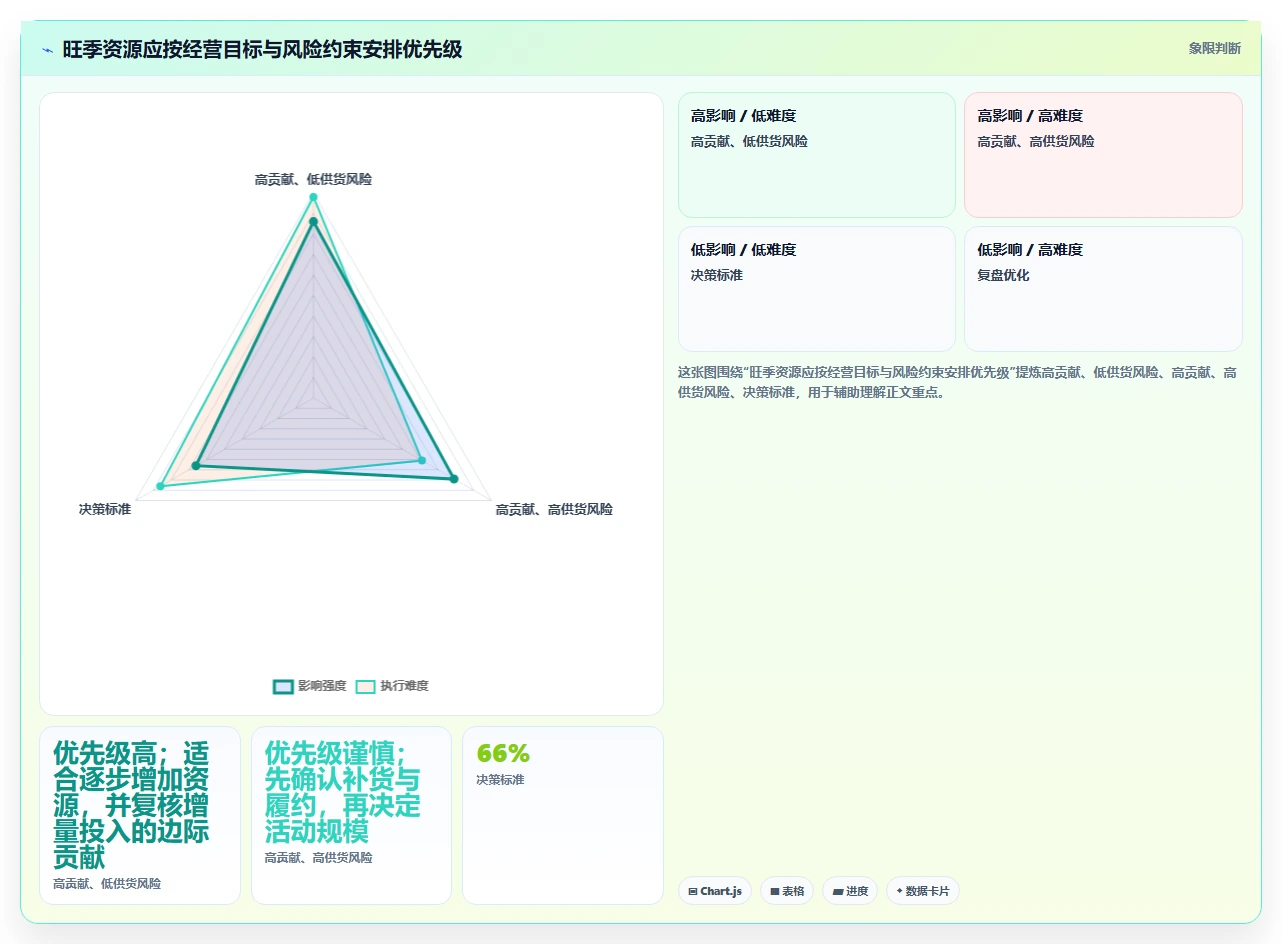Open the 高影响 / 高难度 quadrant card
This screenshot has height=944, width=1282.
pyautogui.click(x=1103, y=155)
